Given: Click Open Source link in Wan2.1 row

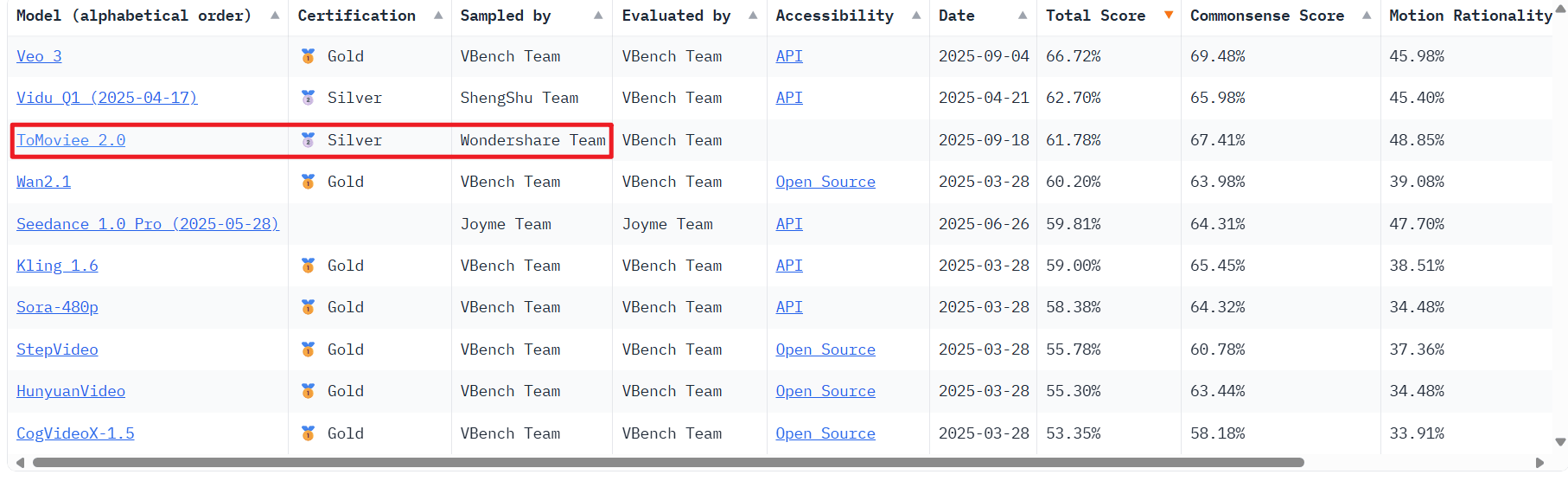Looking at the screenshot, I should coord(825,182).
